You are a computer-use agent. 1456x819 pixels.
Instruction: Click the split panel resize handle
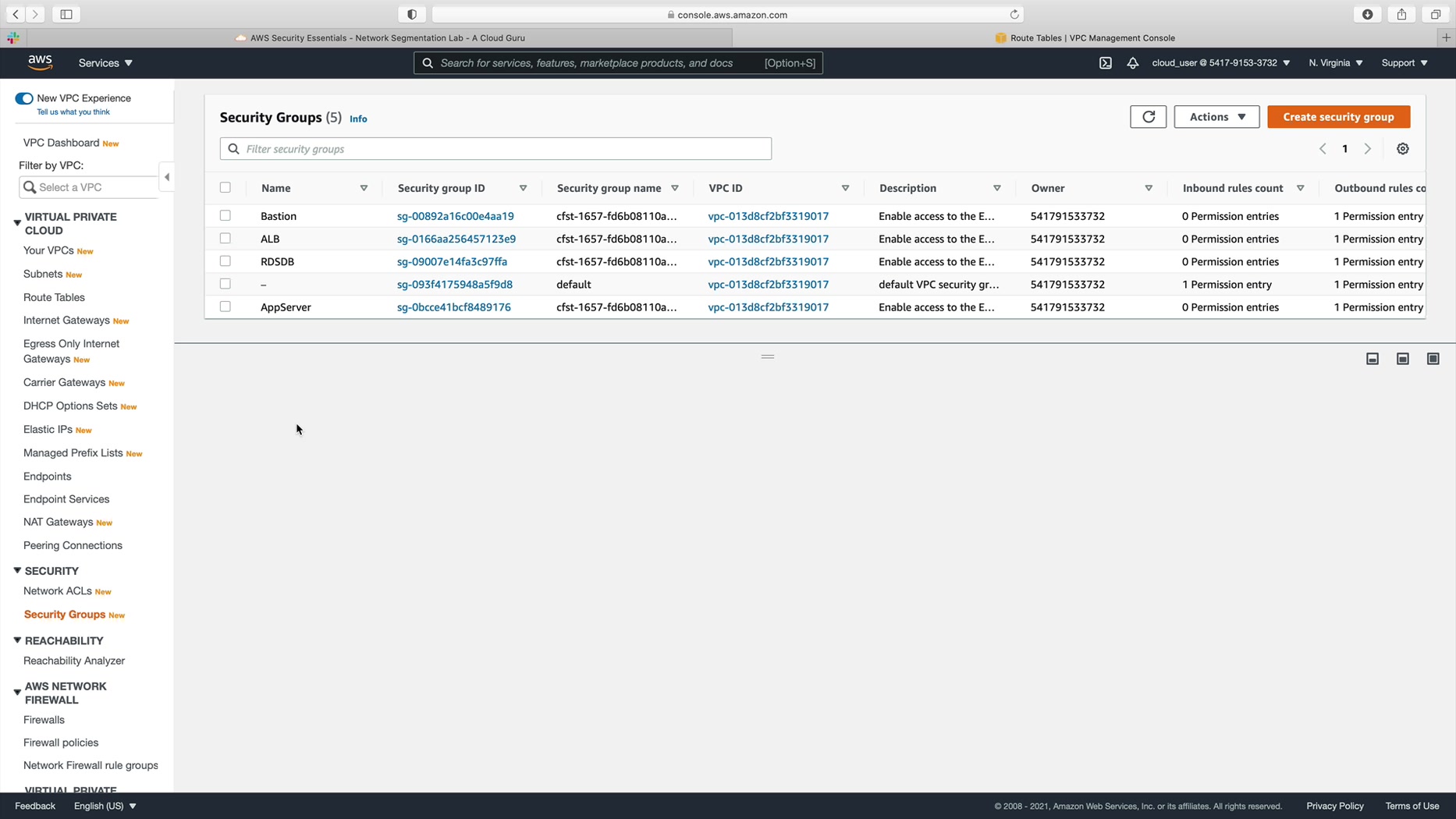click(x=768, y=356)
